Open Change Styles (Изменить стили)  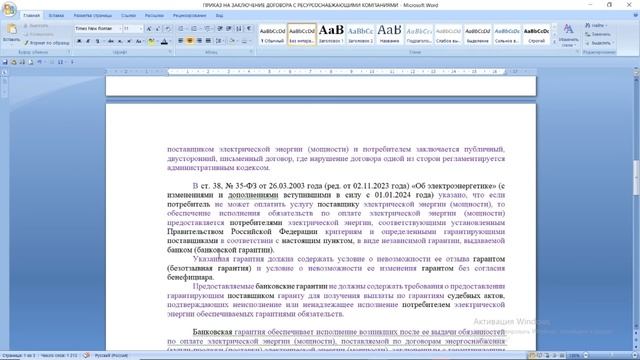tap(568, 35)
